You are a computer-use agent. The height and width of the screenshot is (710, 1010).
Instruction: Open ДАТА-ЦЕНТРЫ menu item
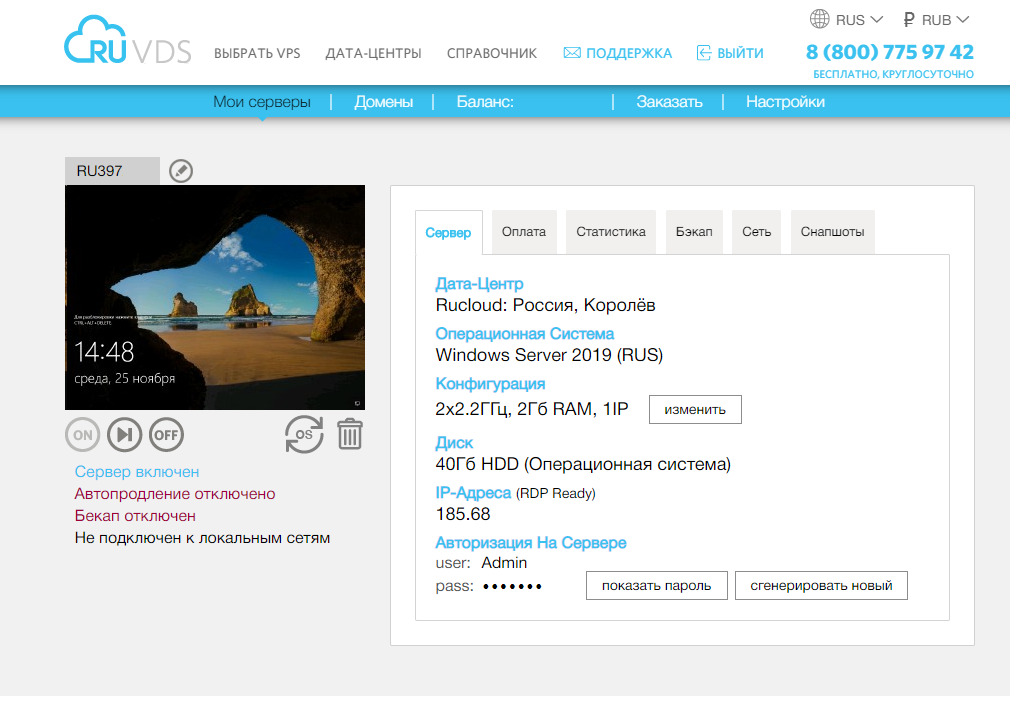pyautogui.click(x=374, y=53)
